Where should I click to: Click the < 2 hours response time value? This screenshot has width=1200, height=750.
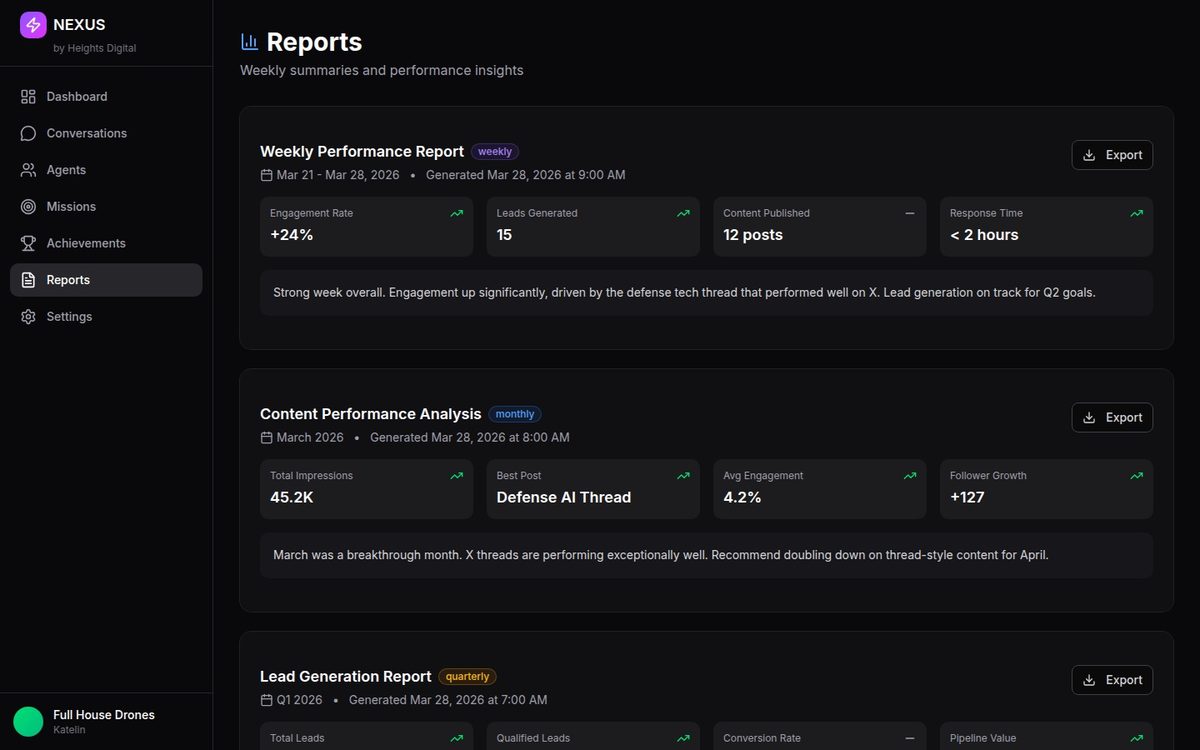click(984, 235)
